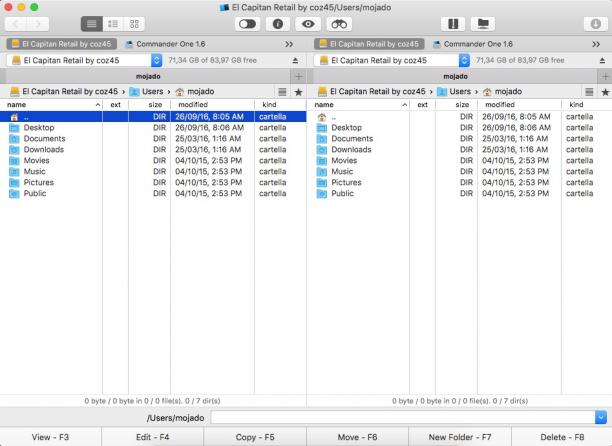Screen dimensions: 612x446
Task: Select the Documents folder in left pane
Action: [153, 139]
